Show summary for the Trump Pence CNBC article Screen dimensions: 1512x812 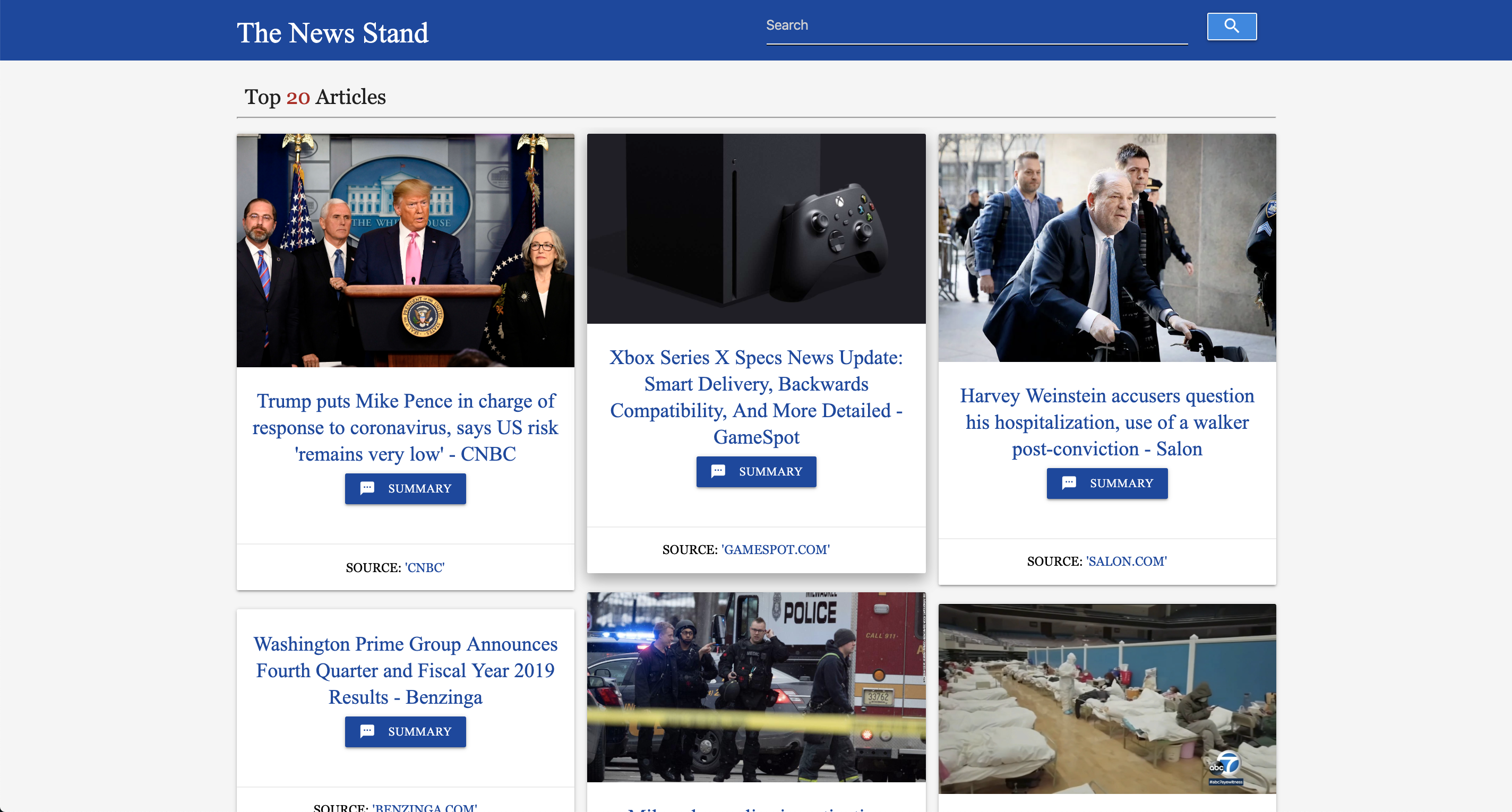405,489
